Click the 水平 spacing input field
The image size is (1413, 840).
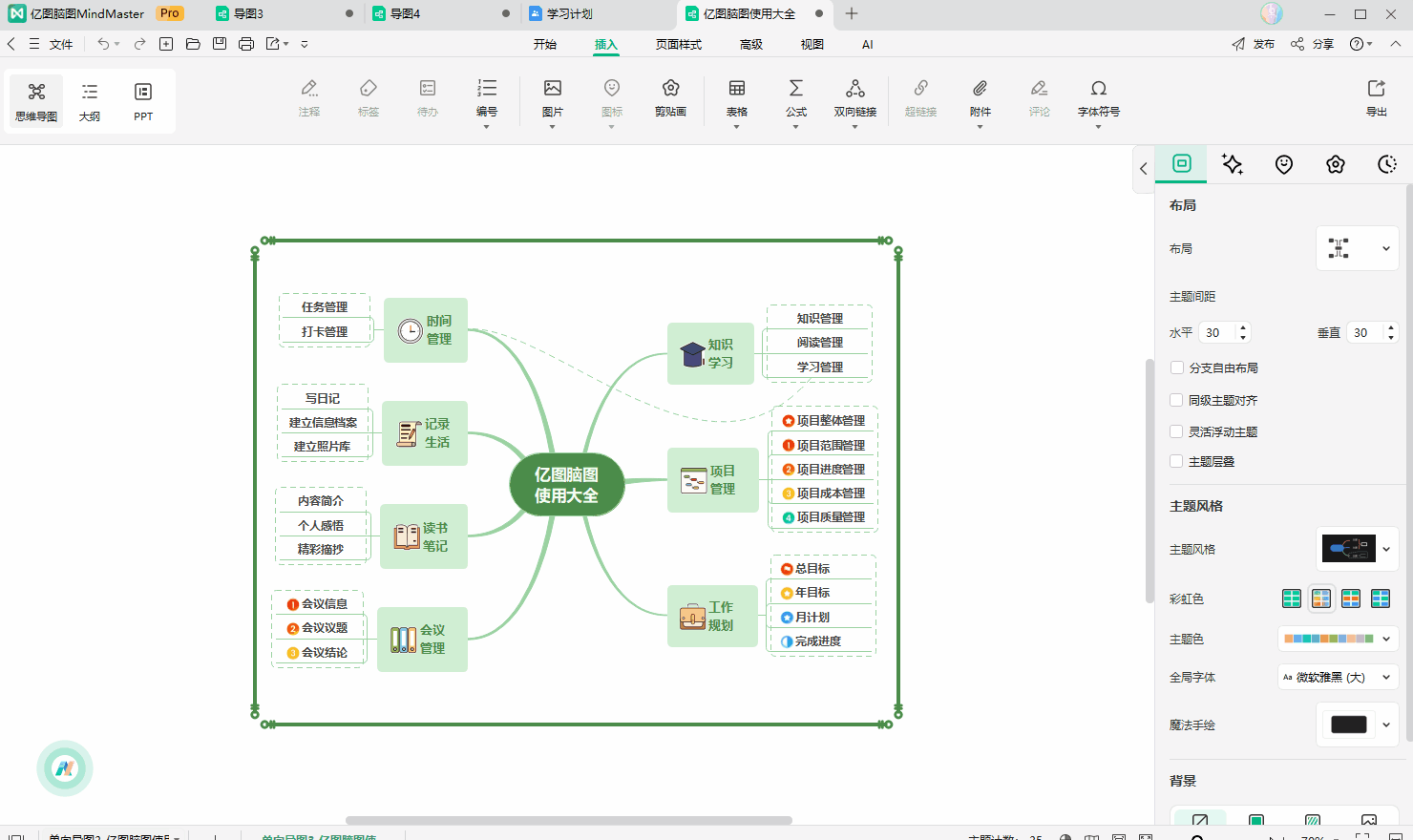click(x=1217, y=332)
